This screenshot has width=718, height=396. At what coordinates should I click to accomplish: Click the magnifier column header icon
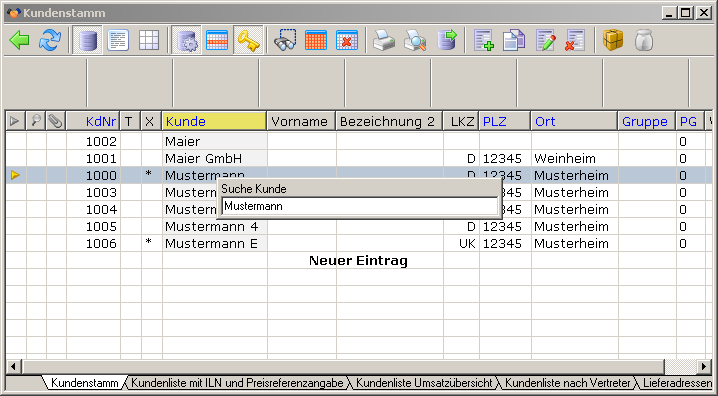(36, 121)
